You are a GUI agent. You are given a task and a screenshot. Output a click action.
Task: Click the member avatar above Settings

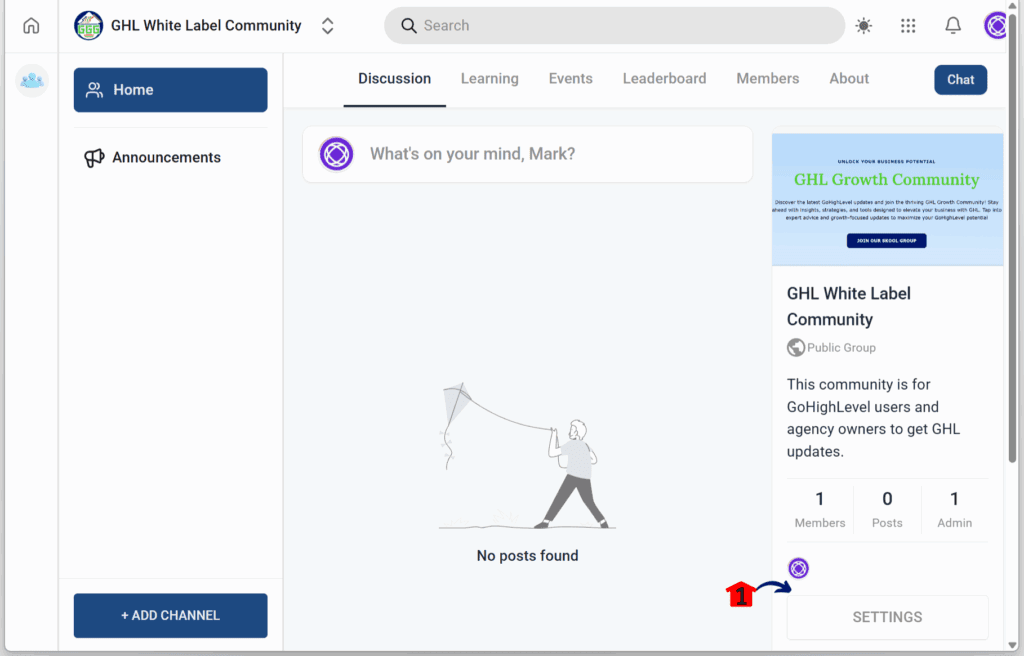(x=798, y=568)
